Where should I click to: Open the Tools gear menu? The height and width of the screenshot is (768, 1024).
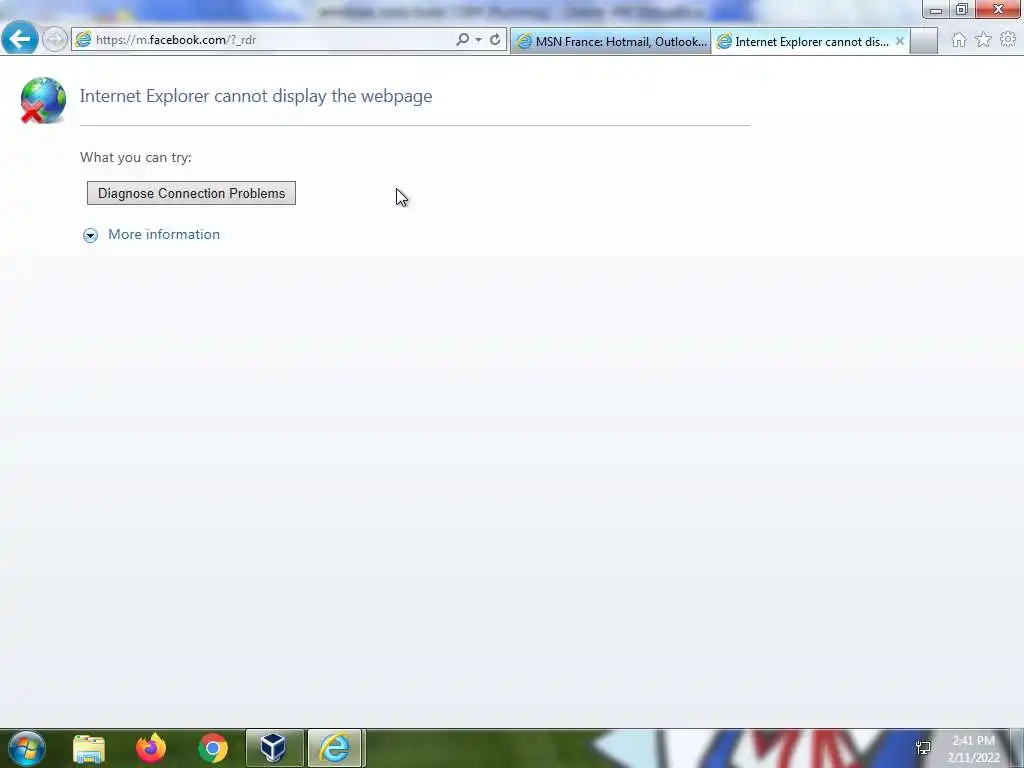(x=1008, y=40)
